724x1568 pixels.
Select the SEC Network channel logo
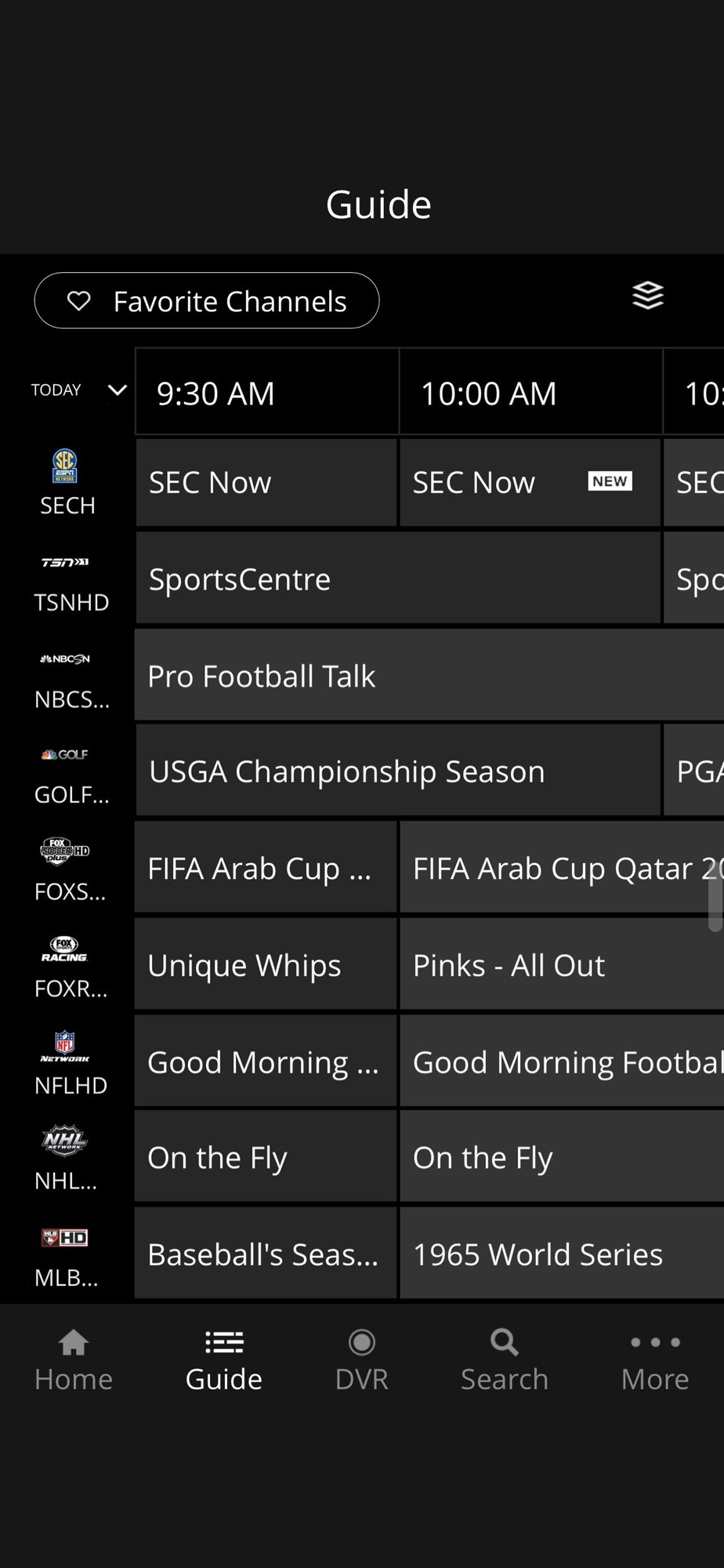coord(65,465)
